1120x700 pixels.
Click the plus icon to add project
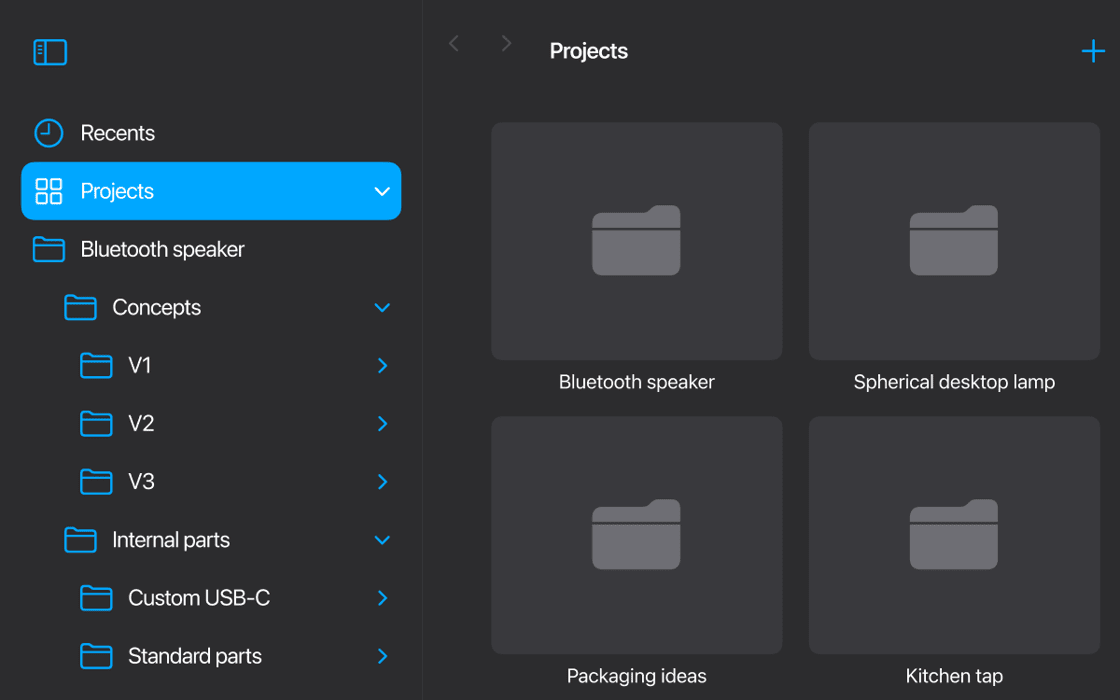pos(1092,51)
